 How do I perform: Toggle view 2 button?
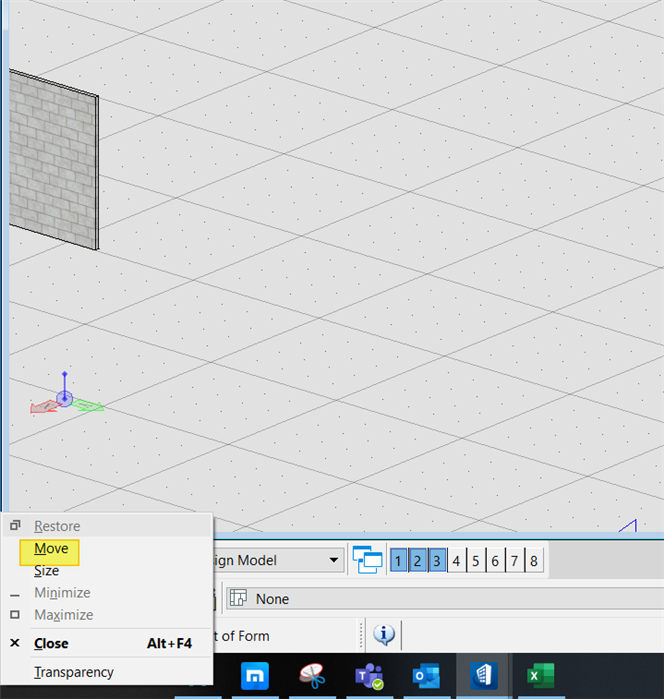coord(417,560)
